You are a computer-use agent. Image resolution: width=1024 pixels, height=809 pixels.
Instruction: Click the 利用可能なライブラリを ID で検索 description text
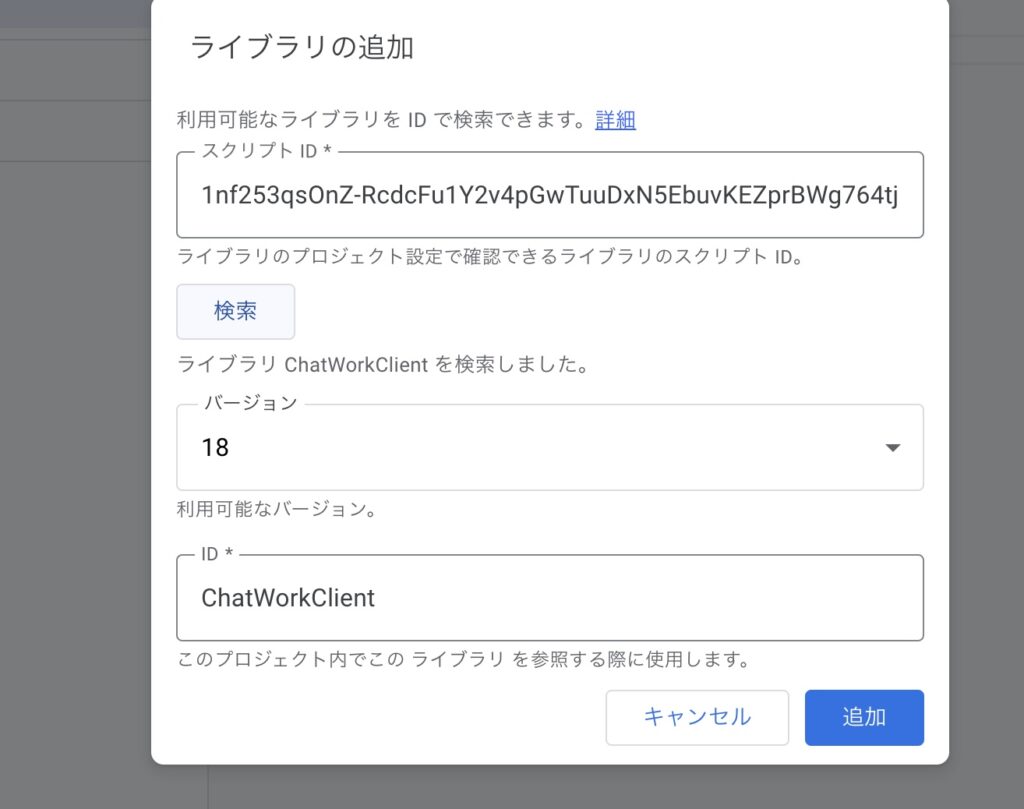(x=380, y=120)
